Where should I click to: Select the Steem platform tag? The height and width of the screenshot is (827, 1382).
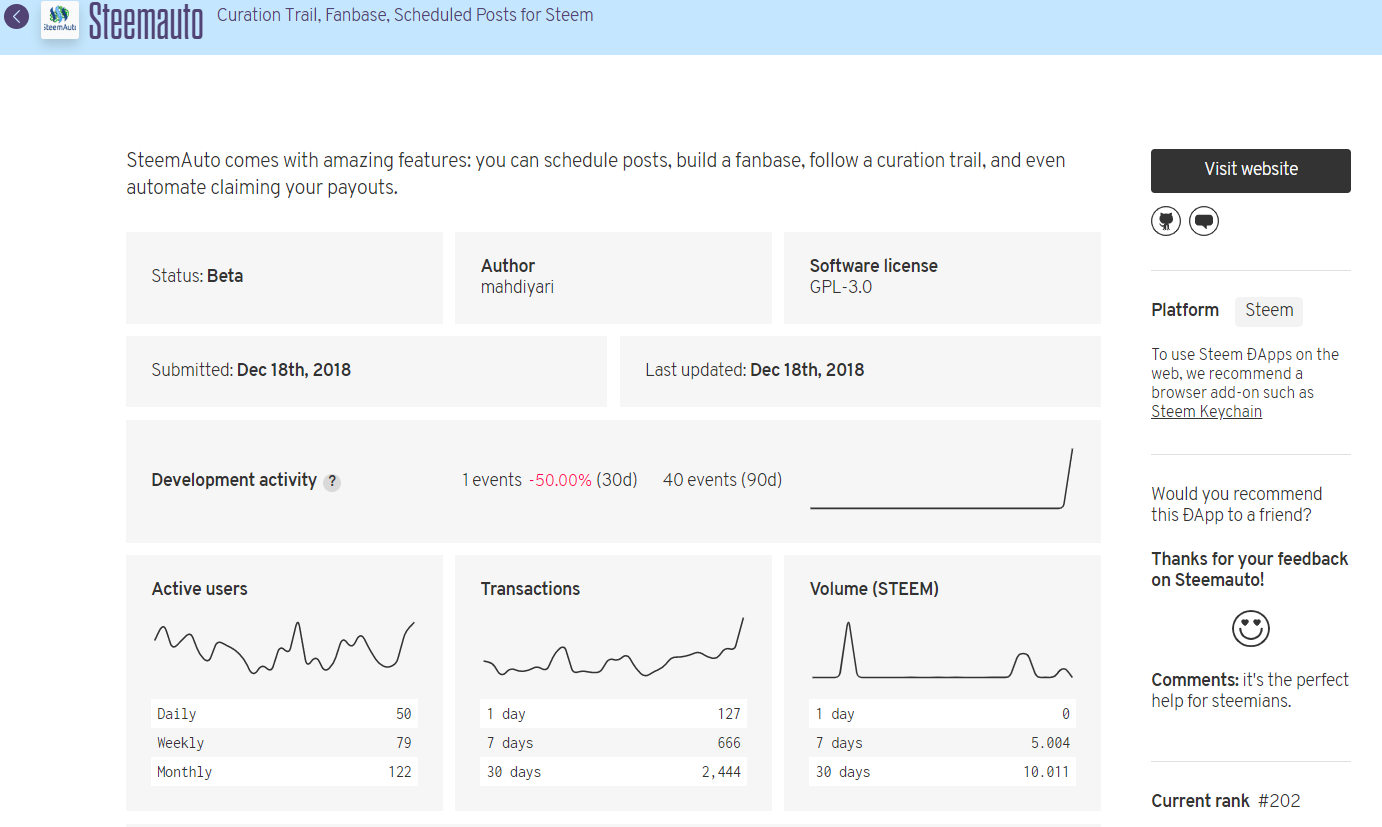pos(1269,310)
